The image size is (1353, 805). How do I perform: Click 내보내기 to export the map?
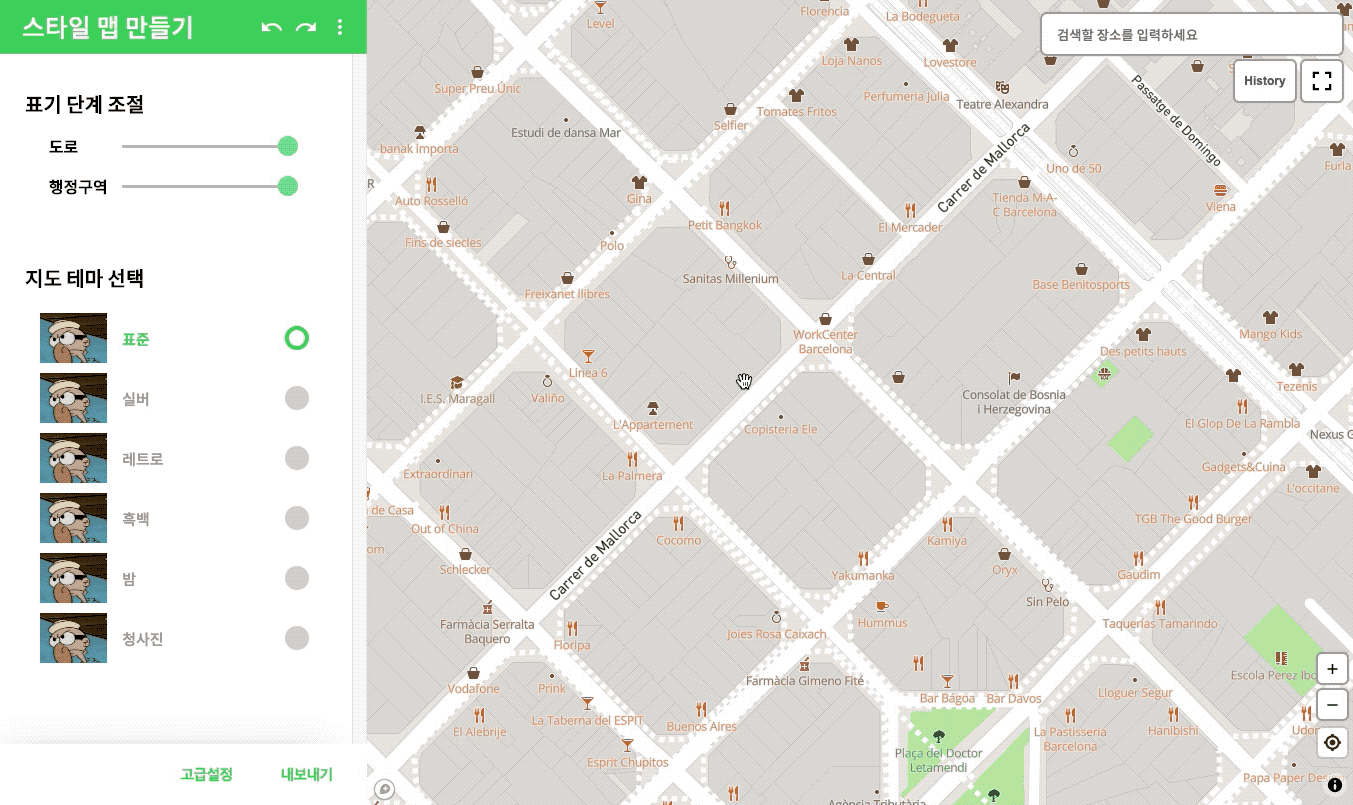coord(307,774)
